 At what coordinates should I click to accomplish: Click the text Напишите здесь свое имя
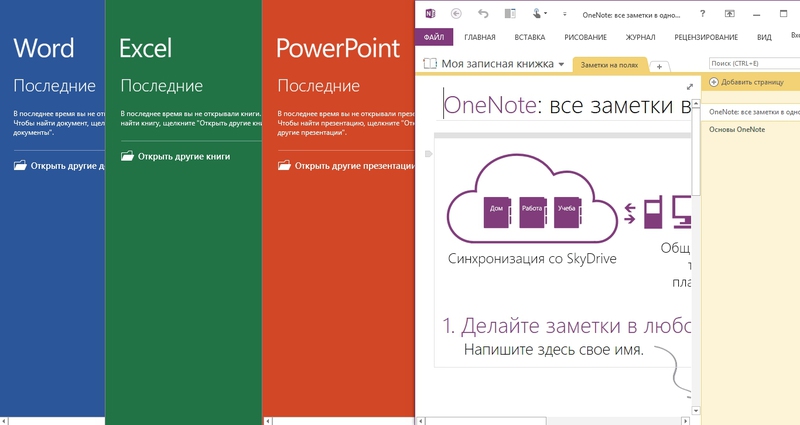[x=554, y=350]
